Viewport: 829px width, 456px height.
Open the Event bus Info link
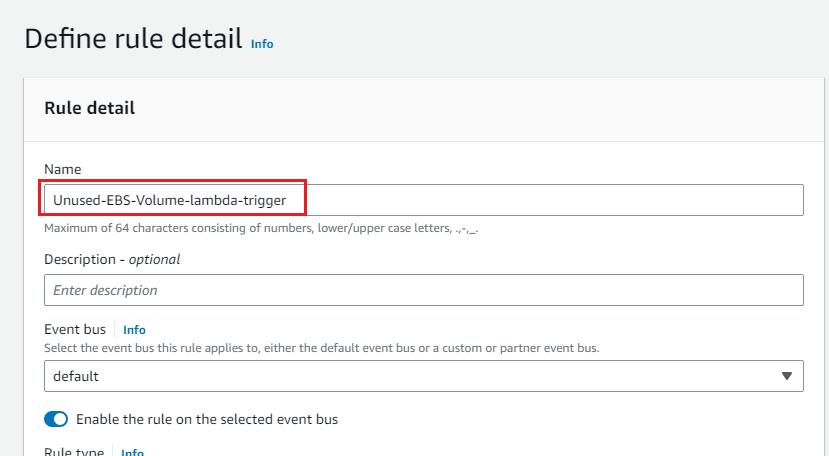point(134,330)
